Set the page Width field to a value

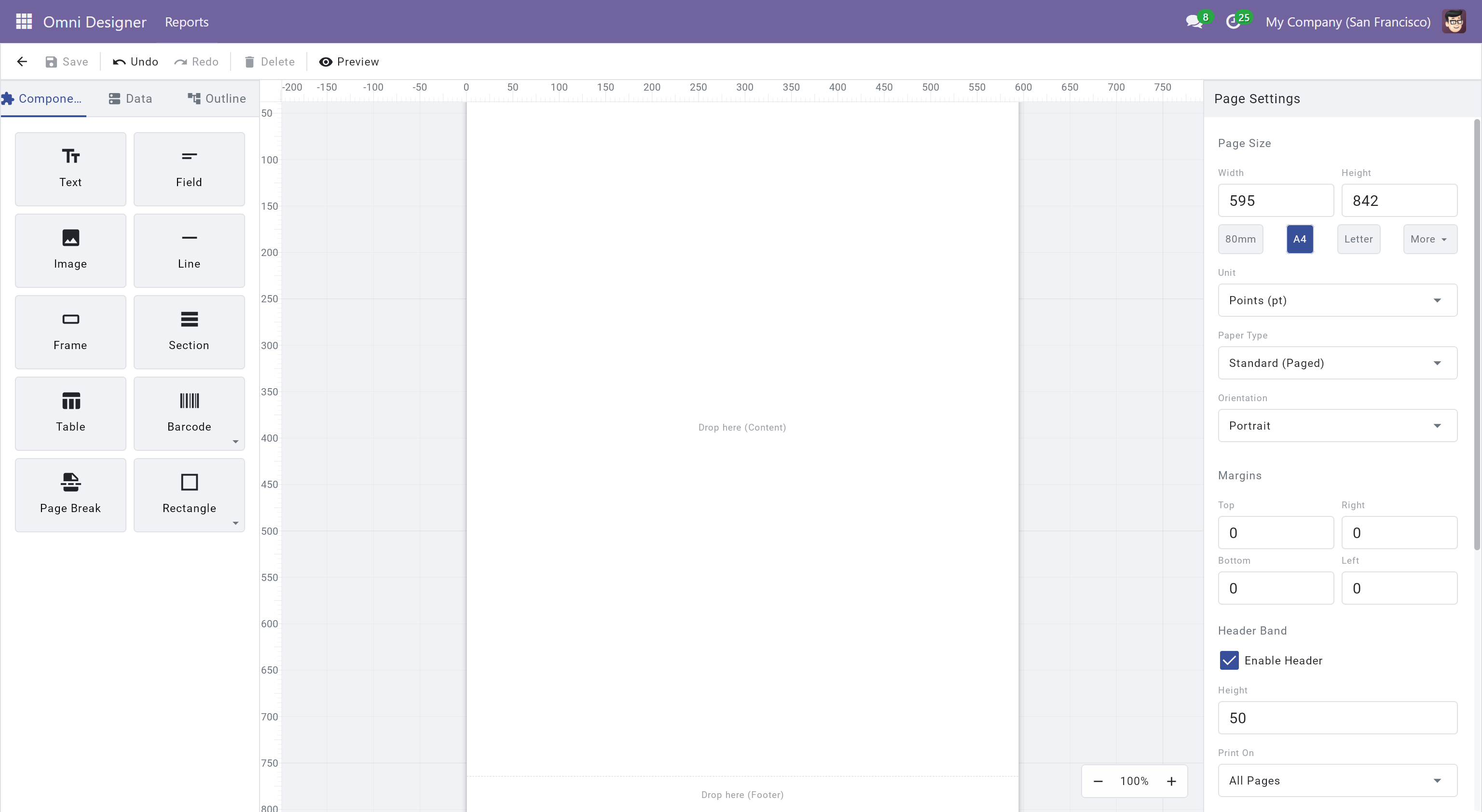point(1276,200)
